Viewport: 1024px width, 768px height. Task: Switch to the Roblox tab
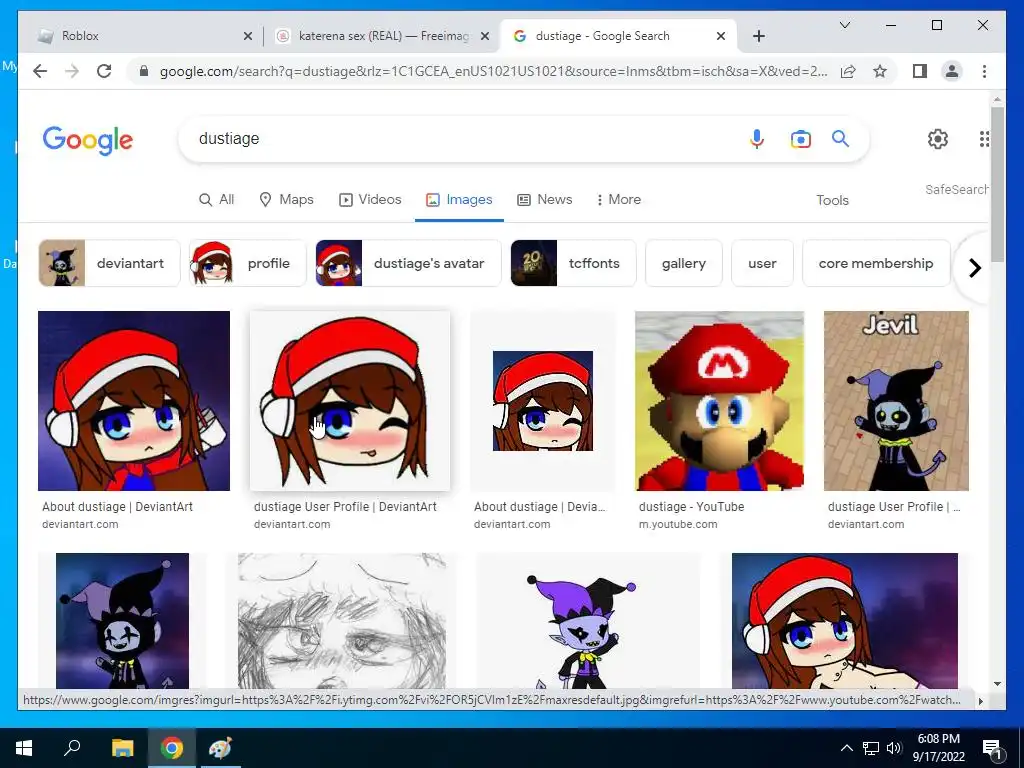(x=144, y=36)
